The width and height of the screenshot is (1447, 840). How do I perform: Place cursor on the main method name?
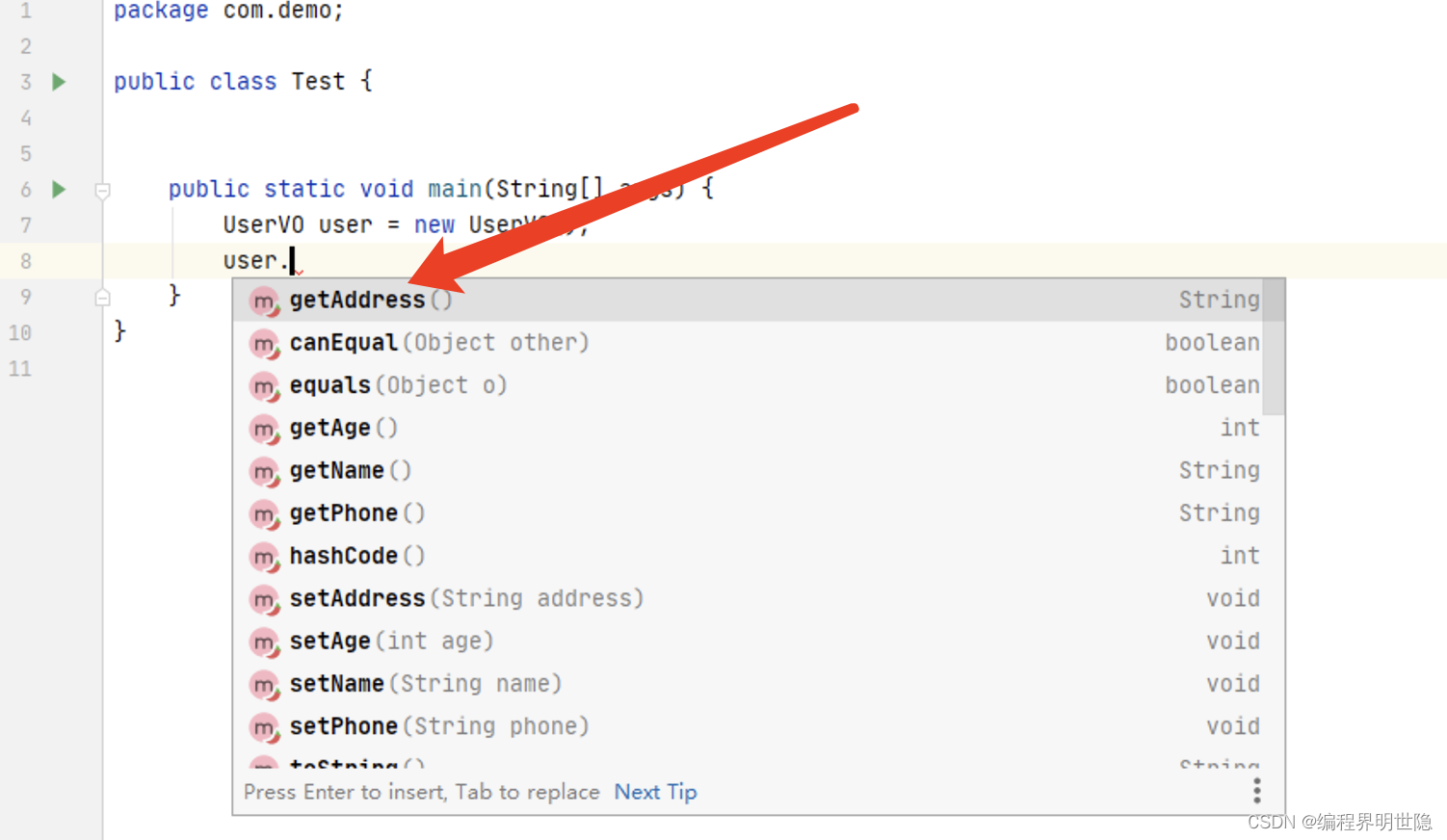coord(455,189)
